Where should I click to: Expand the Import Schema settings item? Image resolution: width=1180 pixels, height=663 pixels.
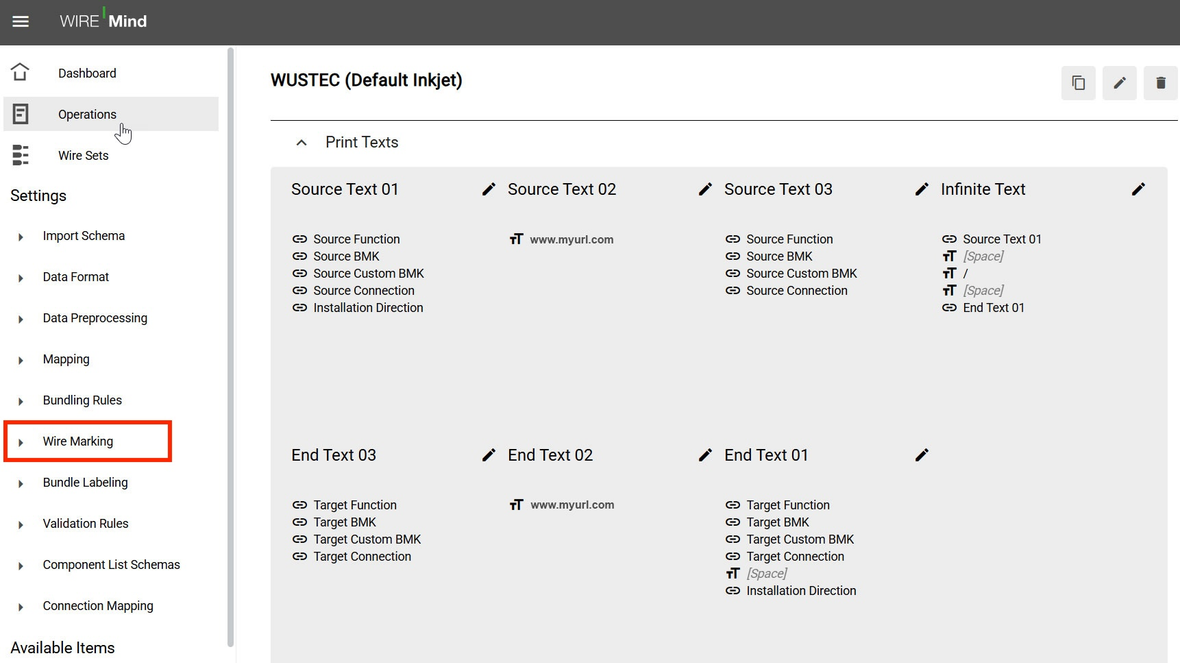pos(20,236)
